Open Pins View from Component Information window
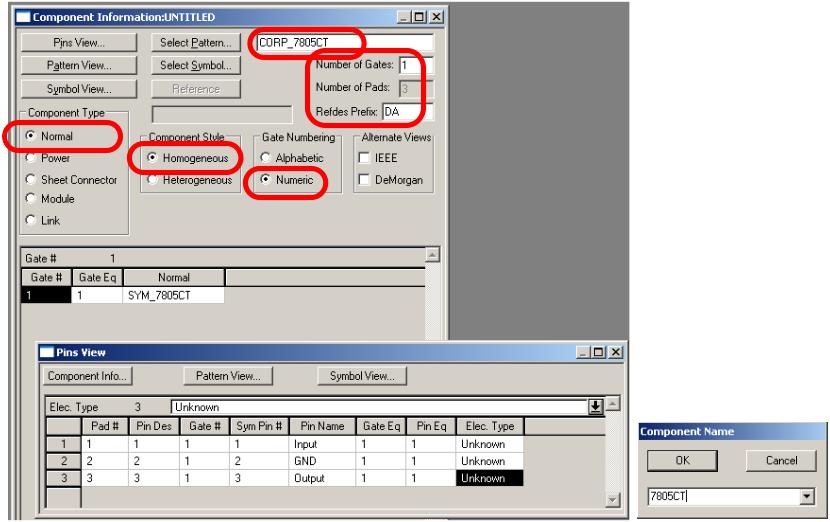830x522 pixels. [79, 43]
